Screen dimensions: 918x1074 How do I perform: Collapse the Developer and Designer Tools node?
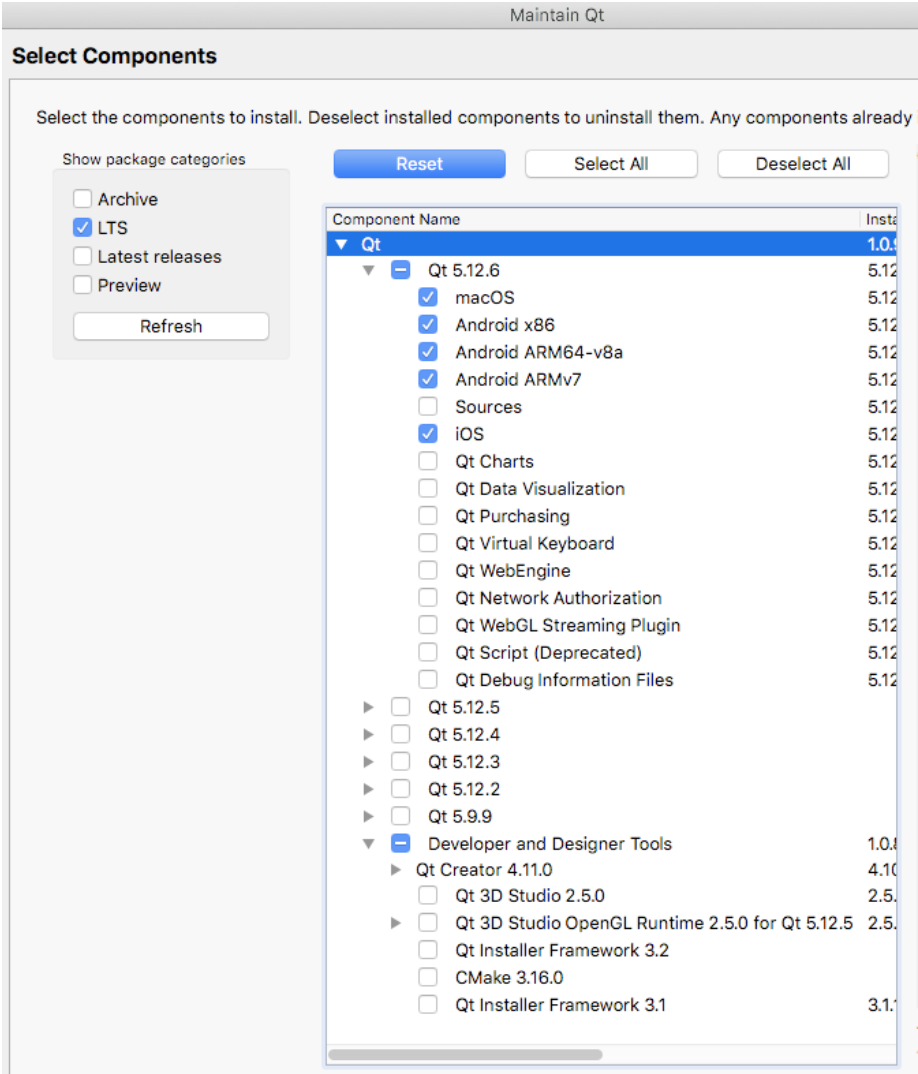(x=369, y=844)
